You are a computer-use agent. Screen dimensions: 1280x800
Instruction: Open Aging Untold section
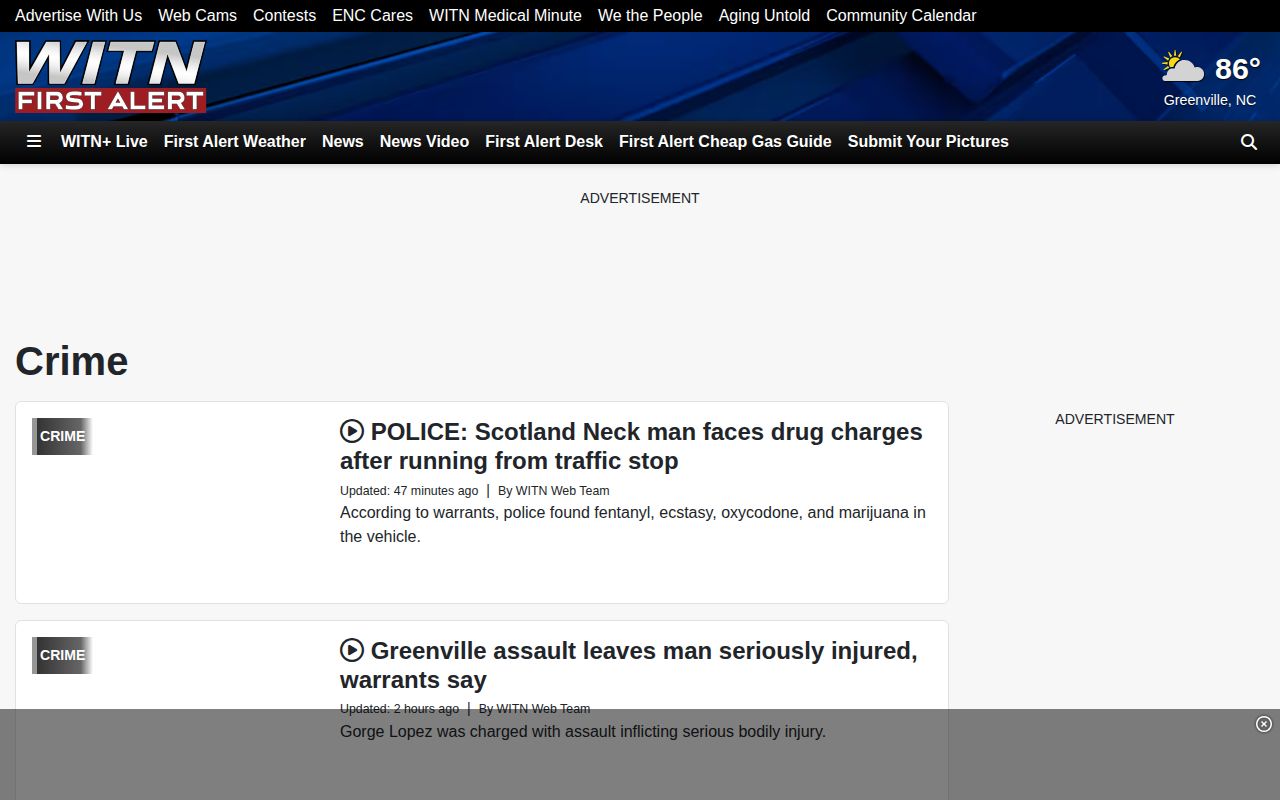tap(764, 15)
